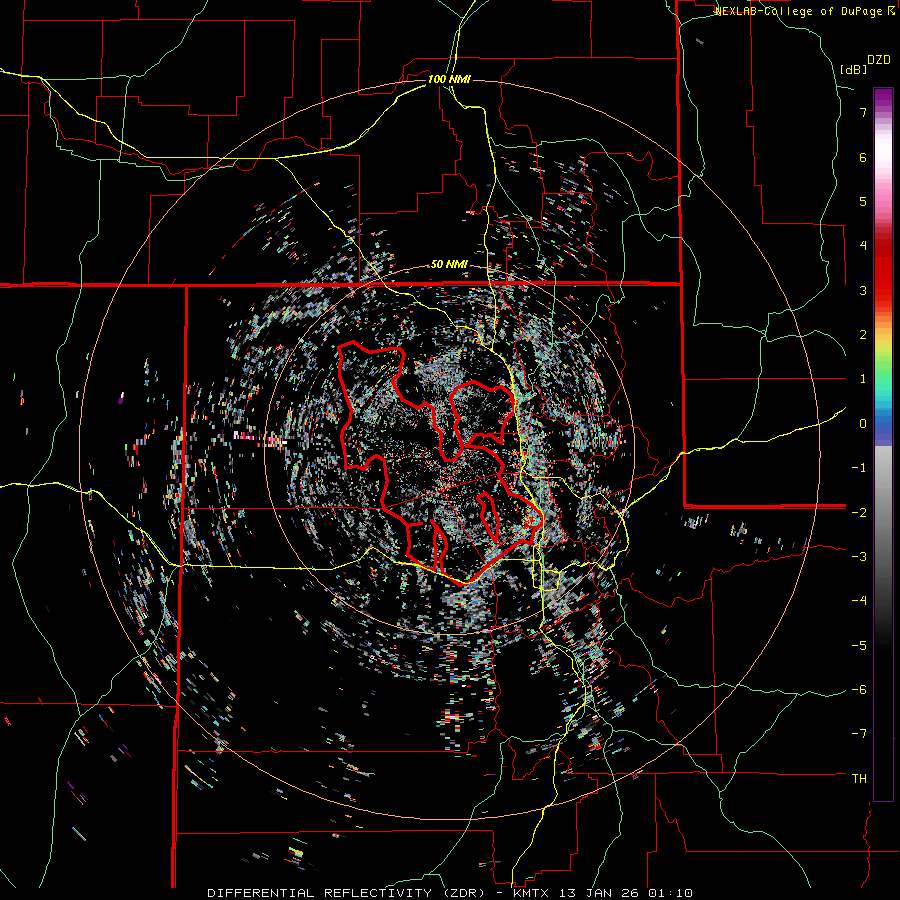Click the "100 NMI" range ring label
900x900 pixels.
pyautogui.click(x=449, y=79)
